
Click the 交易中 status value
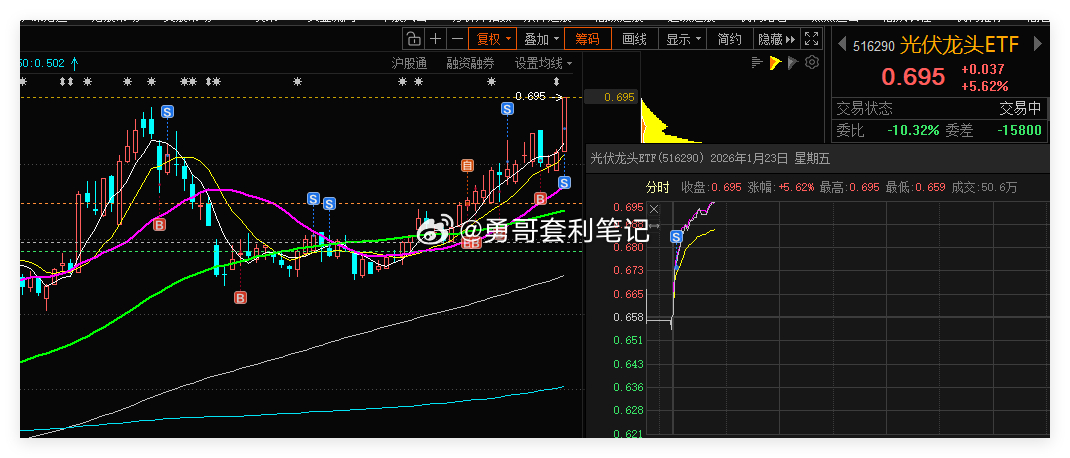[1021, 109]
